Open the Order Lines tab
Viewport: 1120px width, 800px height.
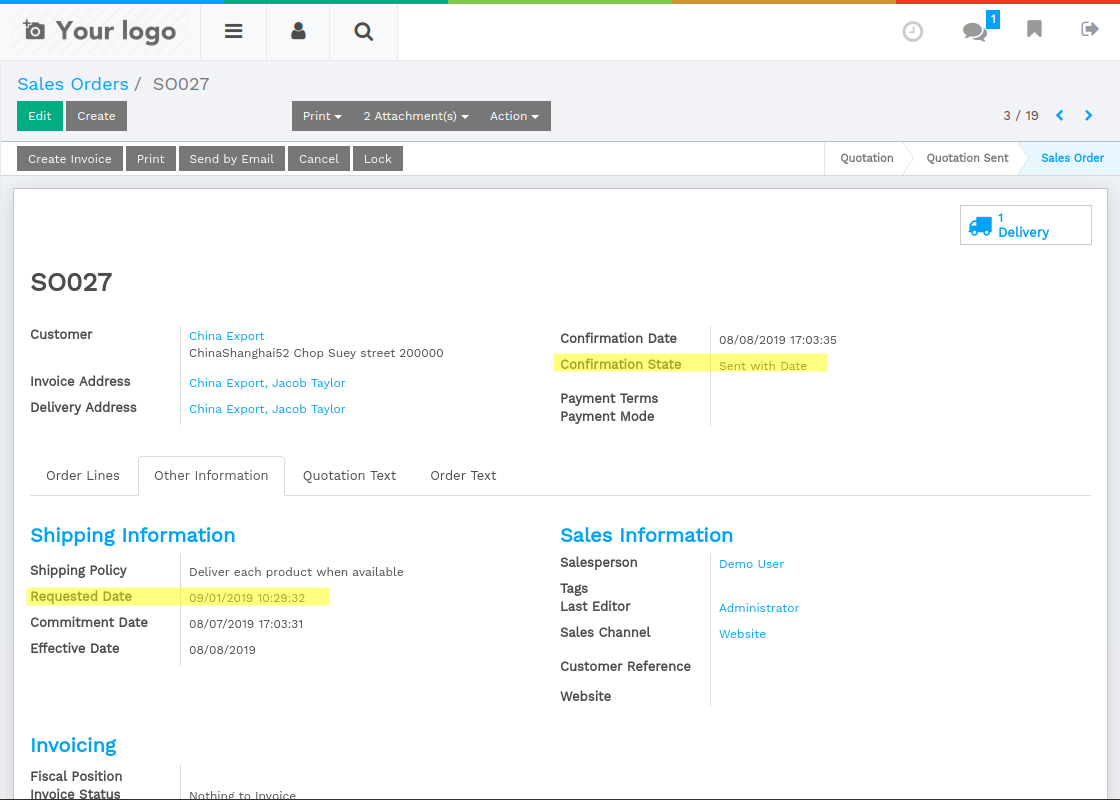pyautogui.click(x=83, y=475)
